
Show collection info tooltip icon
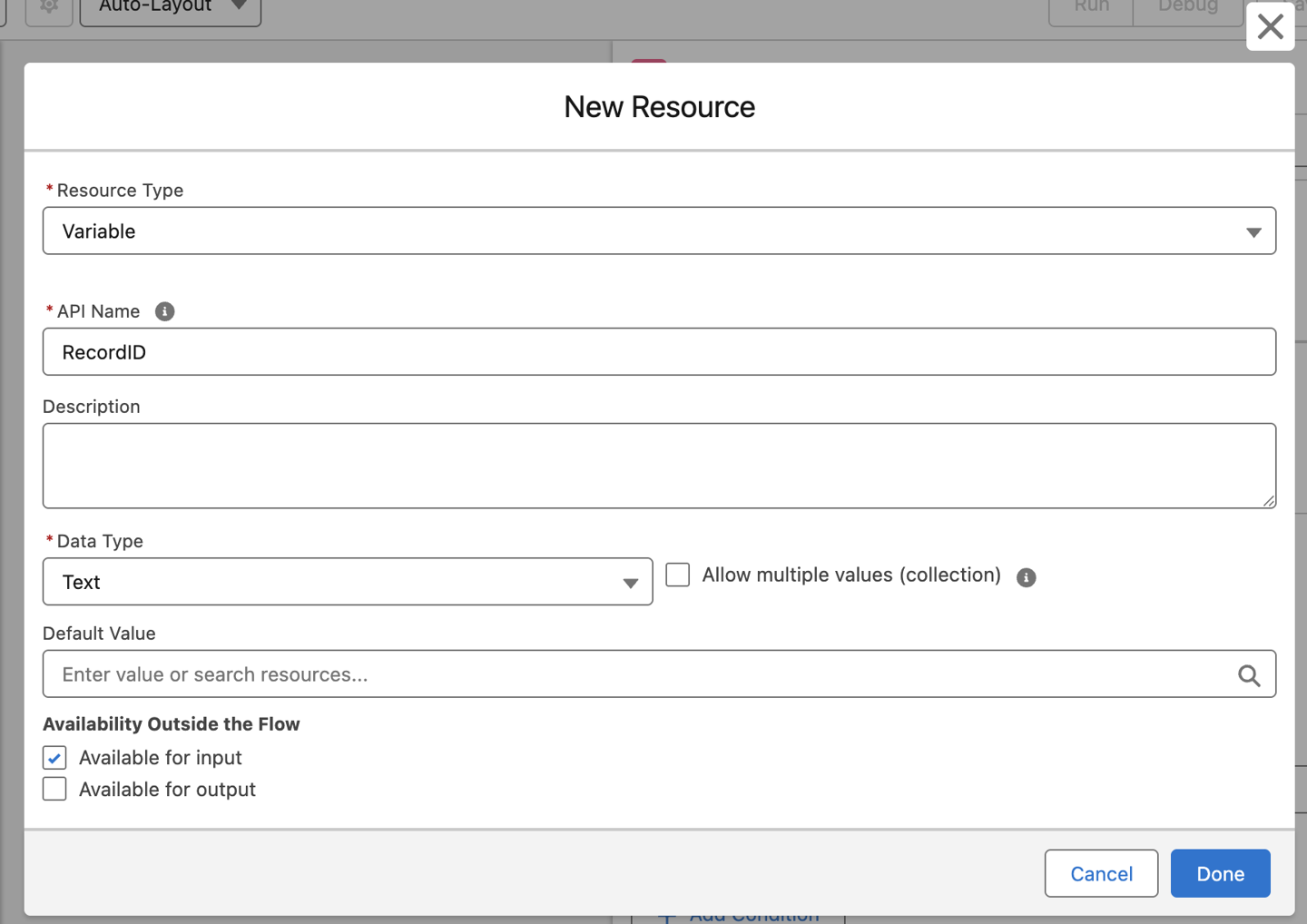(1026, 577)
